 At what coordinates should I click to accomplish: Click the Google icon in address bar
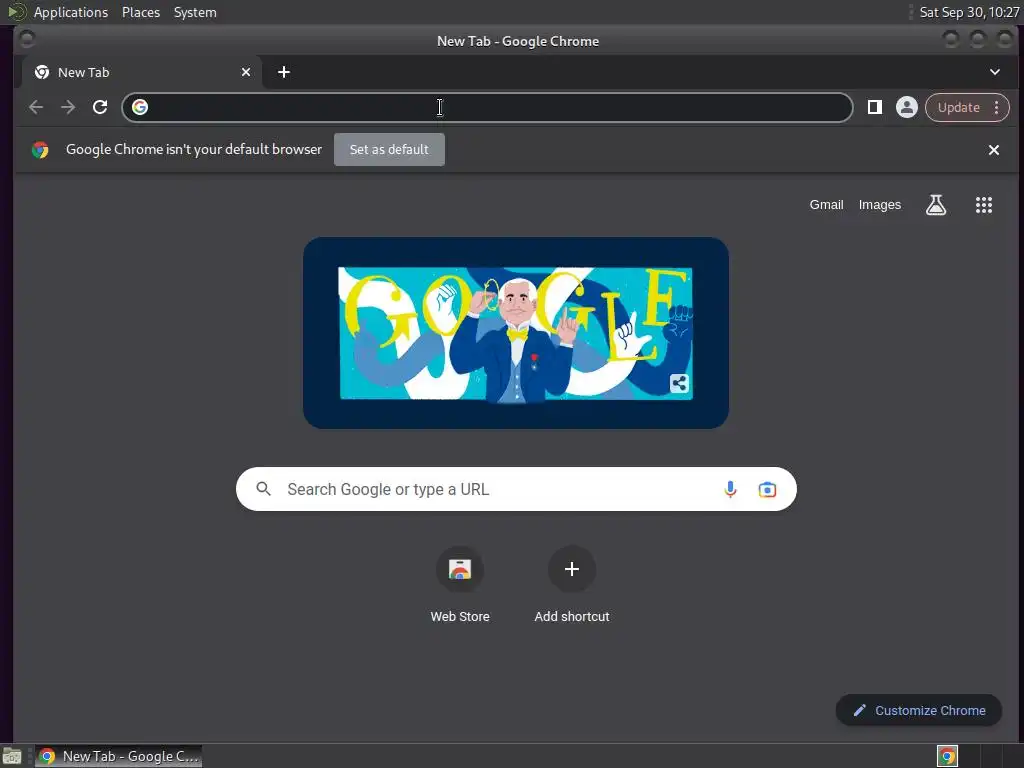pos(140,107)
